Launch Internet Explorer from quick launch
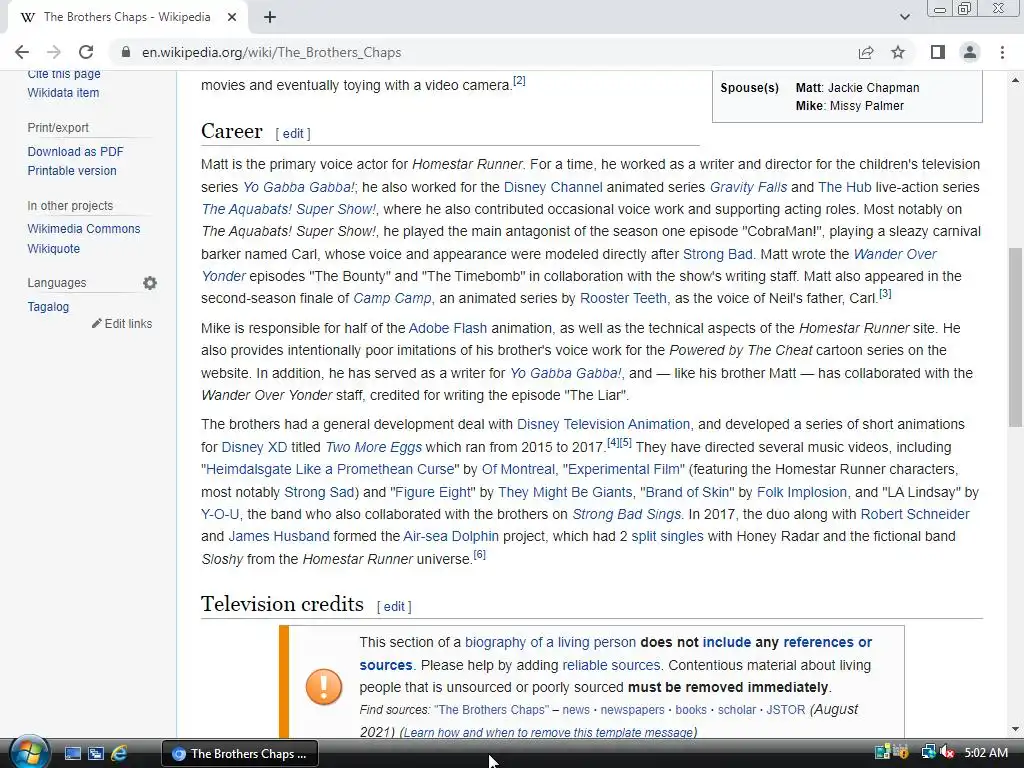 click(120, 754)
